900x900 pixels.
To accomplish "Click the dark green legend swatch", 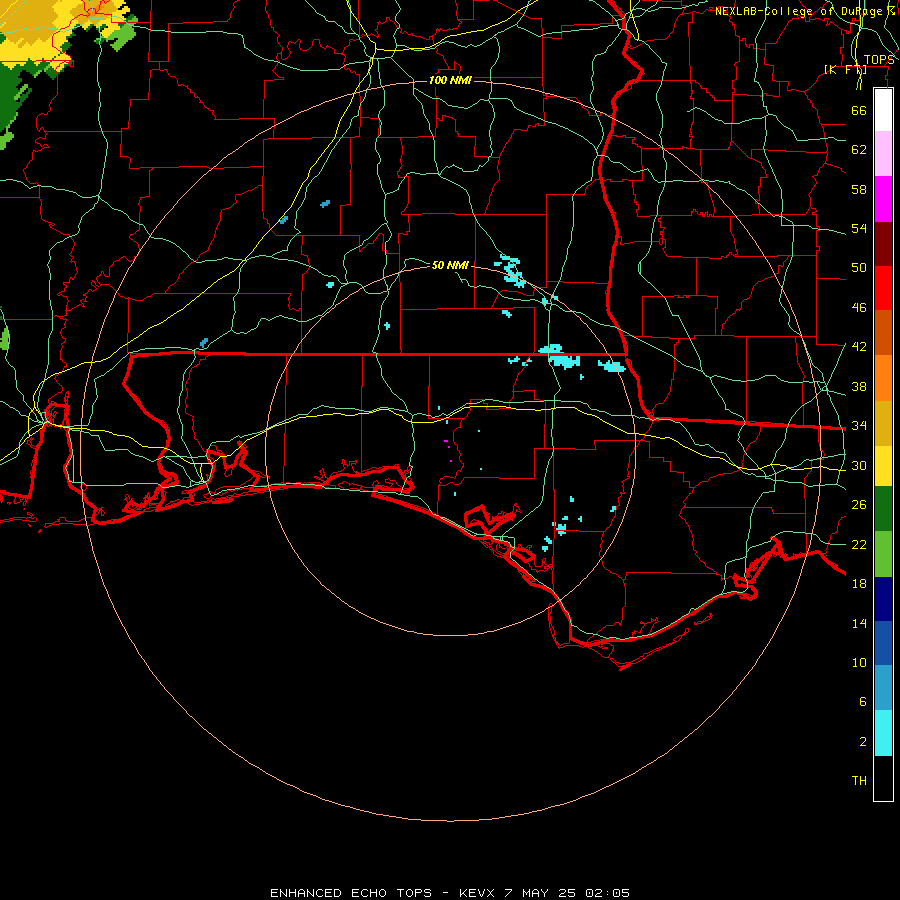I will [883, 509].
